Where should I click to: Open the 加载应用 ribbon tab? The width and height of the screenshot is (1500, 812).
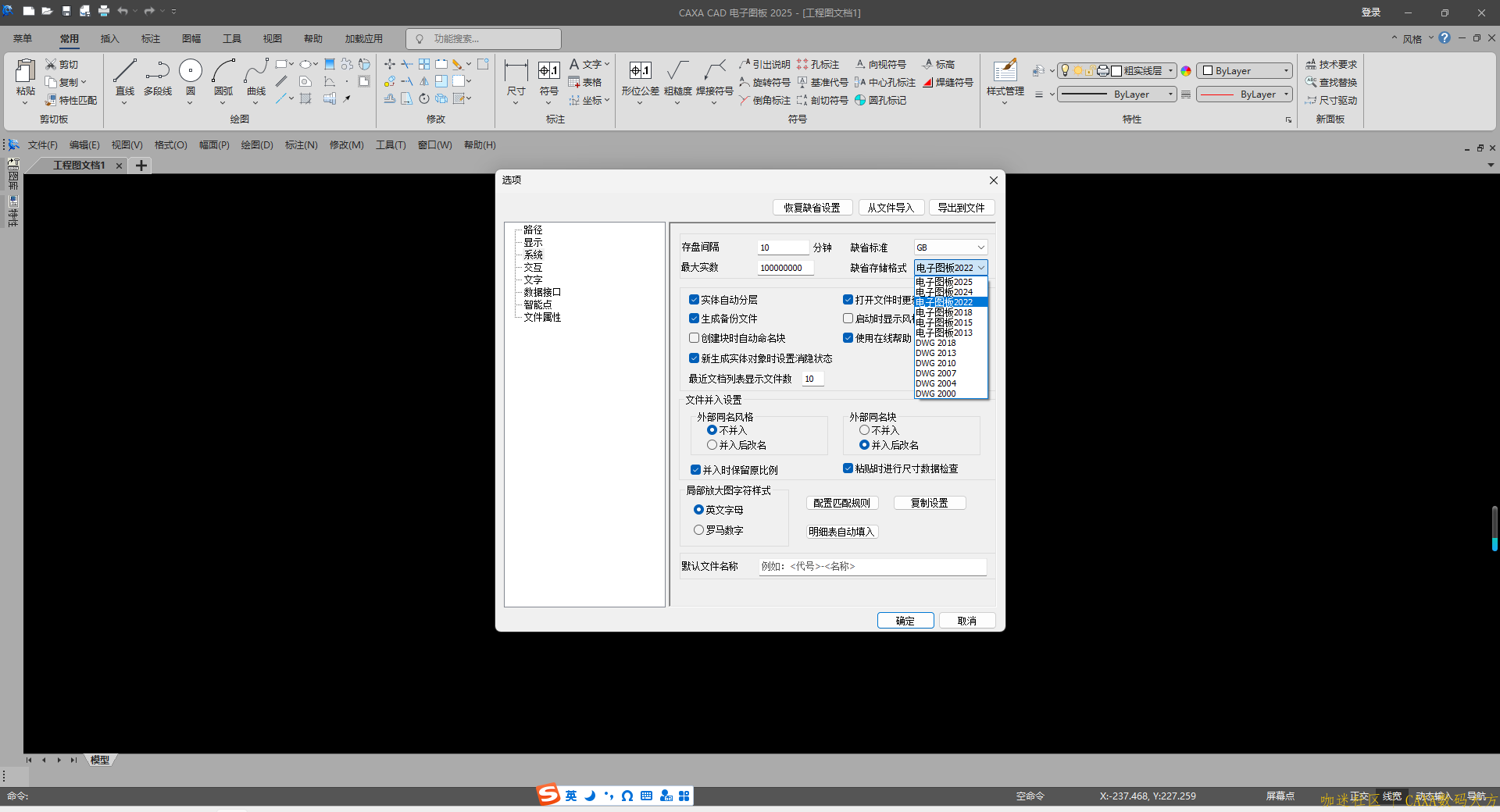click(x=364, y=38)
